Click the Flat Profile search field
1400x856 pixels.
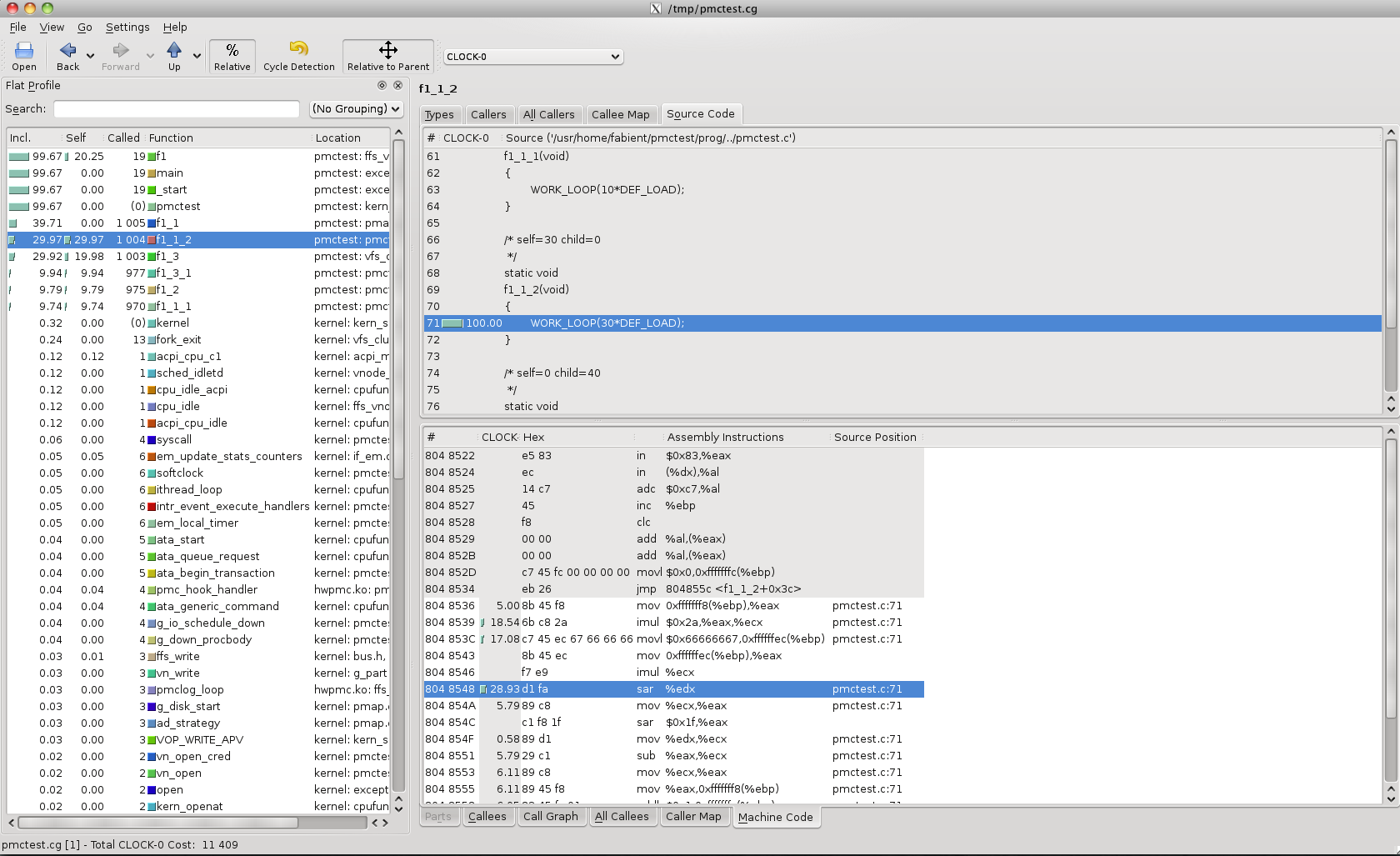coord(176,109)
